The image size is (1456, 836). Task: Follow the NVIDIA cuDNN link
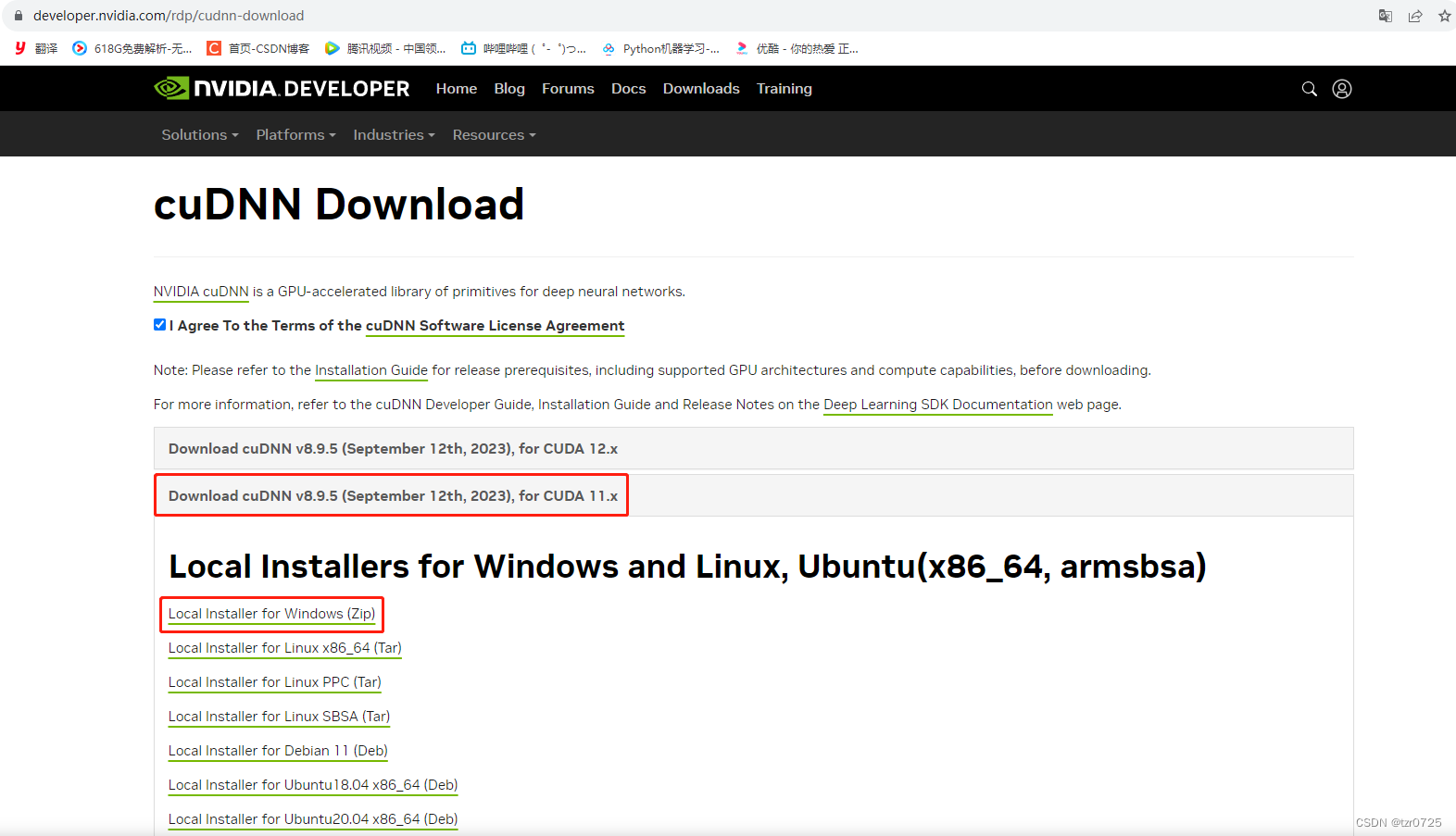(201, 292)
